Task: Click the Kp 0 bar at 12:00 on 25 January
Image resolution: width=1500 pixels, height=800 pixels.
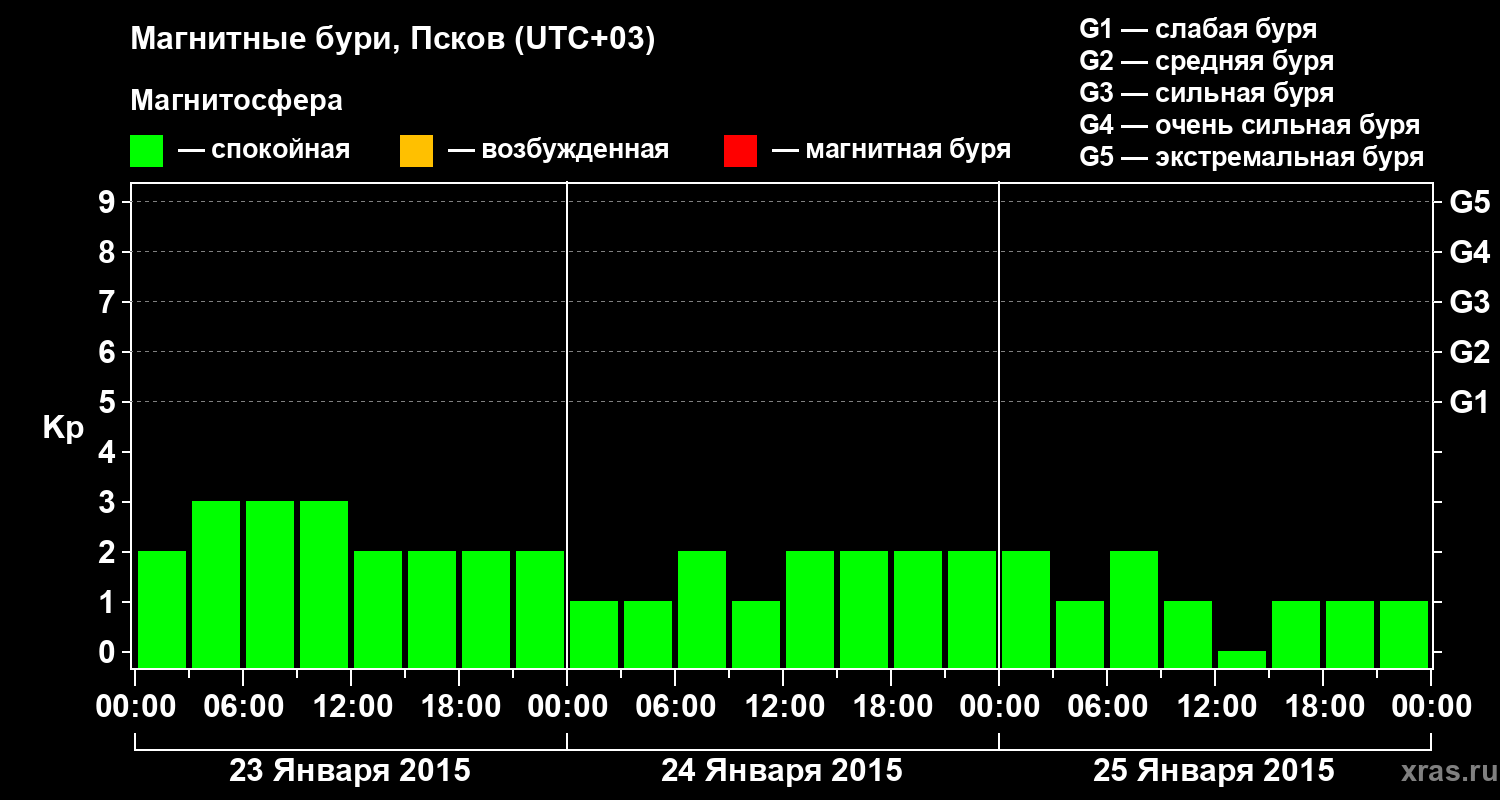Action: [x=1242, y=659]
